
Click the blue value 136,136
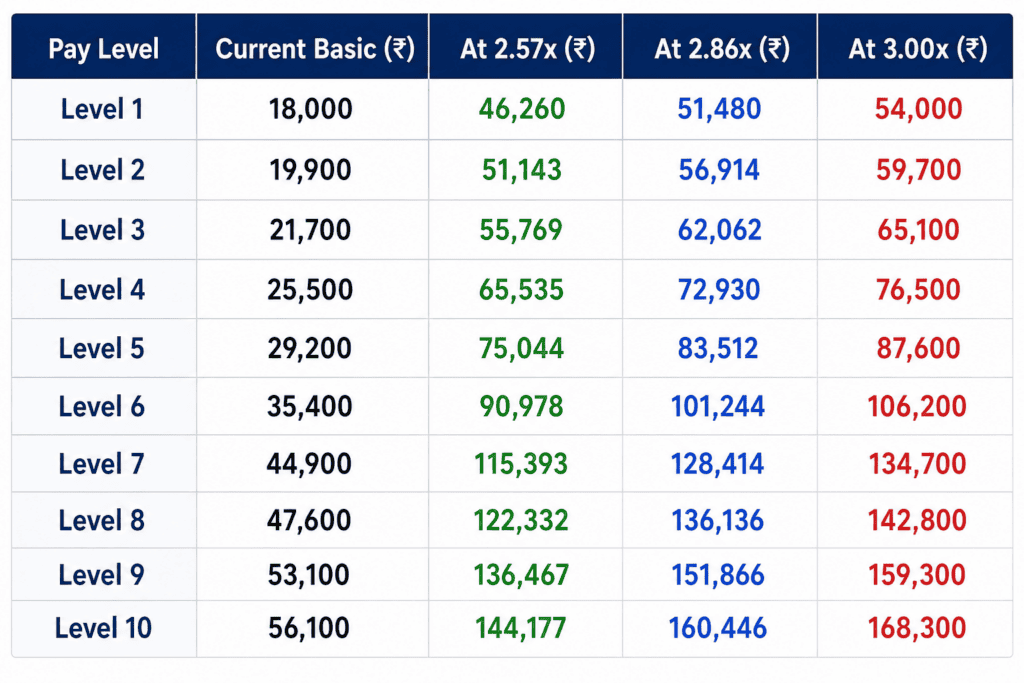coord(718,521)
